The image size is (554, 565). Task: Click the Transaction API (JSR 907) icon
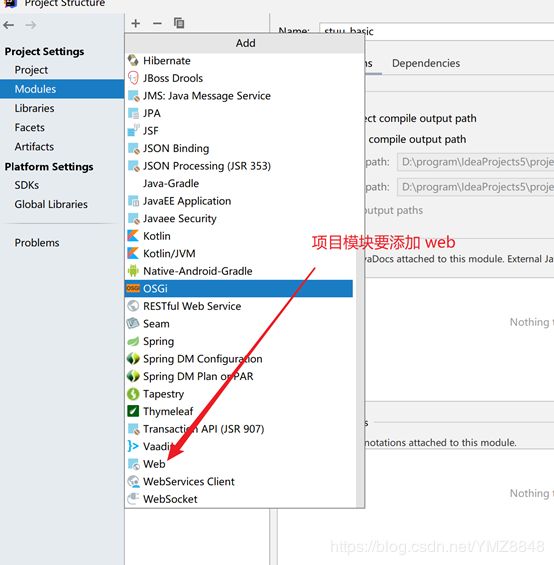(x=133, y=428)
